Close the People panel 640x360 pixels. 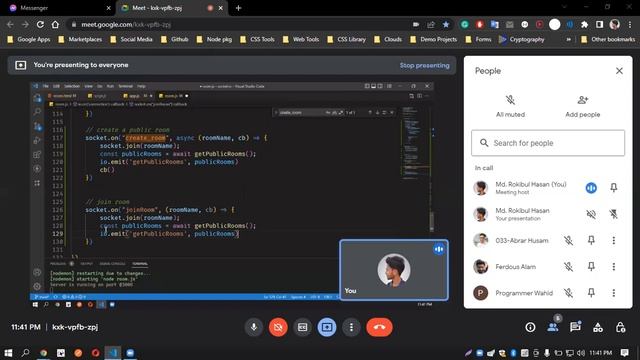coord(619,71)
